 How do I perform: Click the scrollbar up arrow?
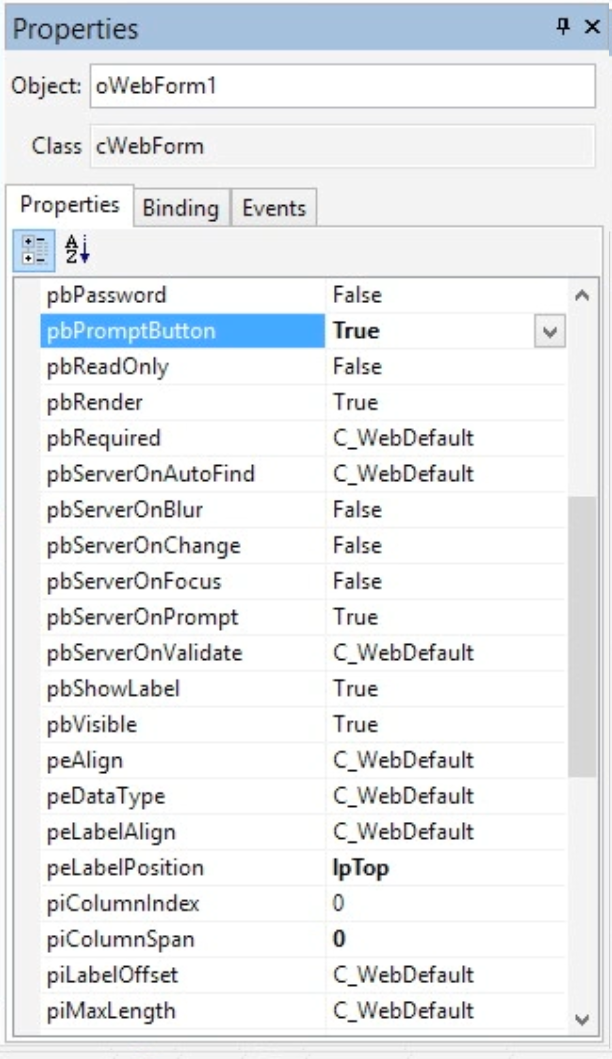pyautogui.click(x=582, y=296)
